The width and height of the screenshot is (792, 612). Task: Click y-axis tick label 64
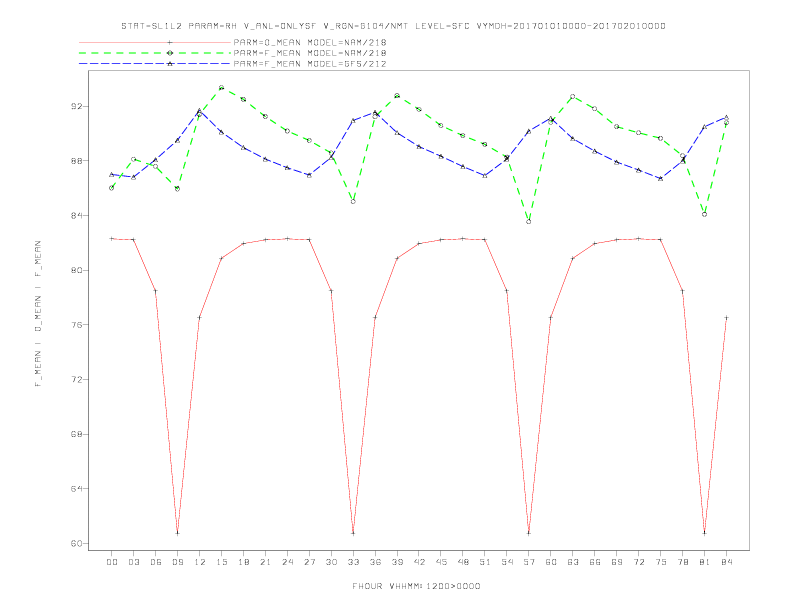76,489
